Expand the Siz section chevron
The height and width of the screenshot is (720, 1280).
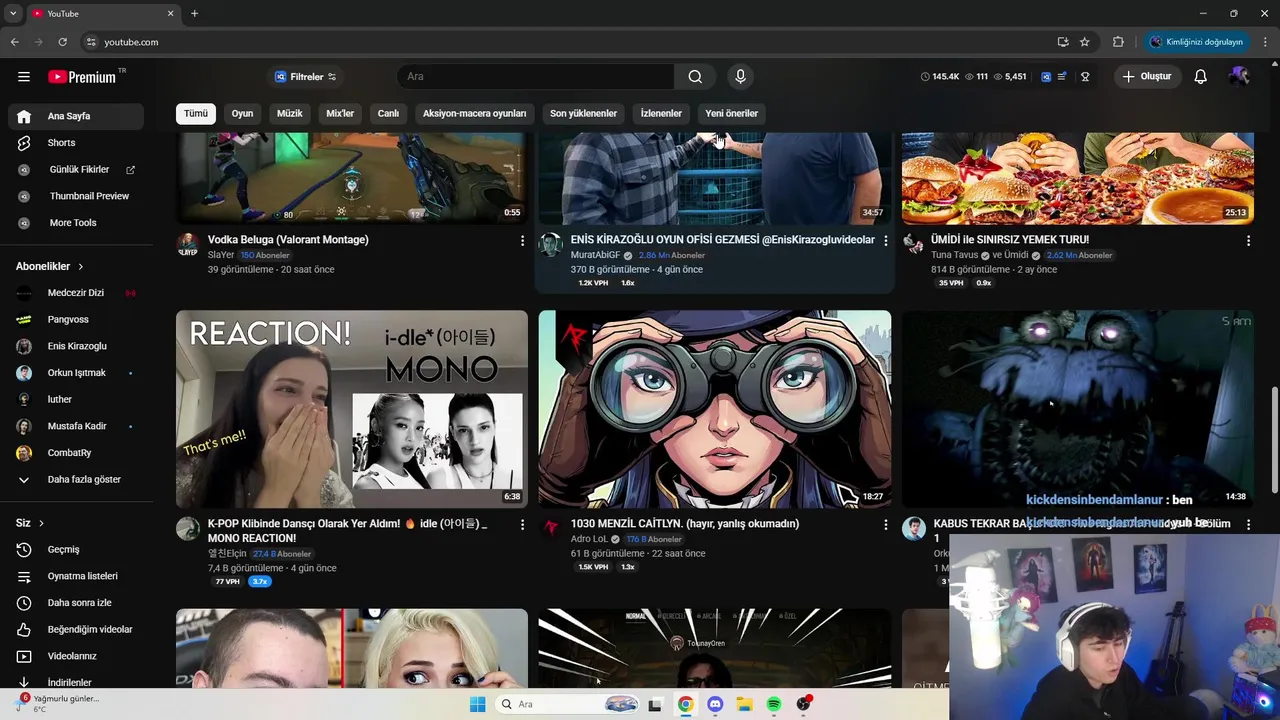pos(41,523)
